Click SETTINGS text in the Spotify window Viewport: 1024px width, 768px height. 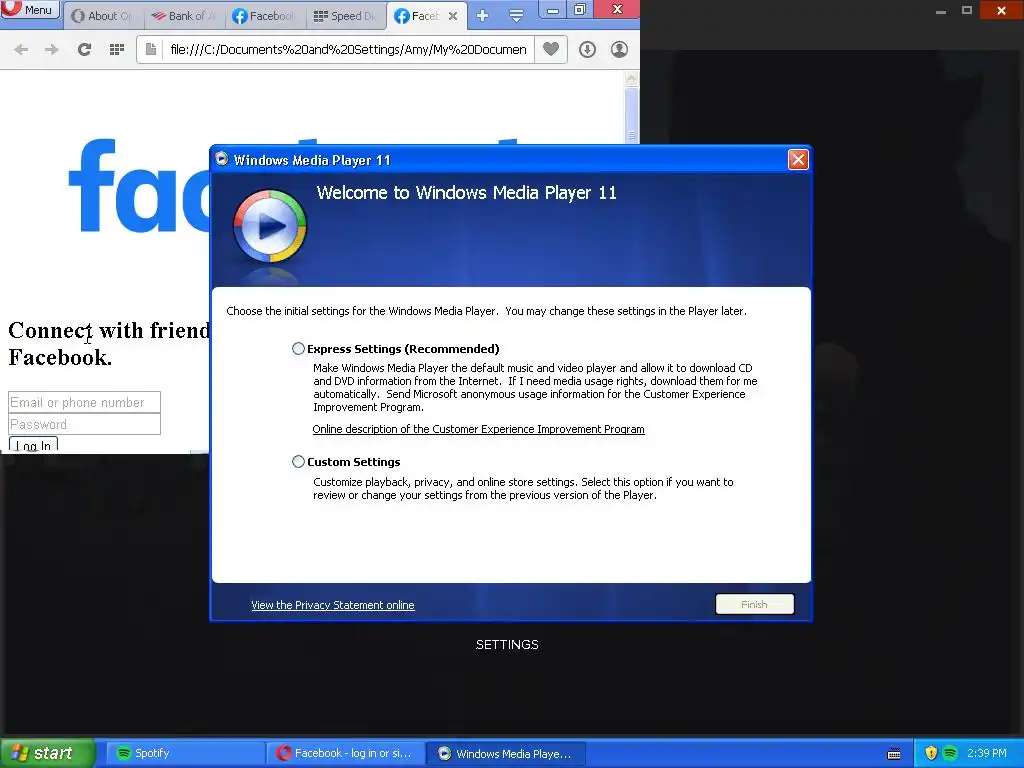coord(507,645)
